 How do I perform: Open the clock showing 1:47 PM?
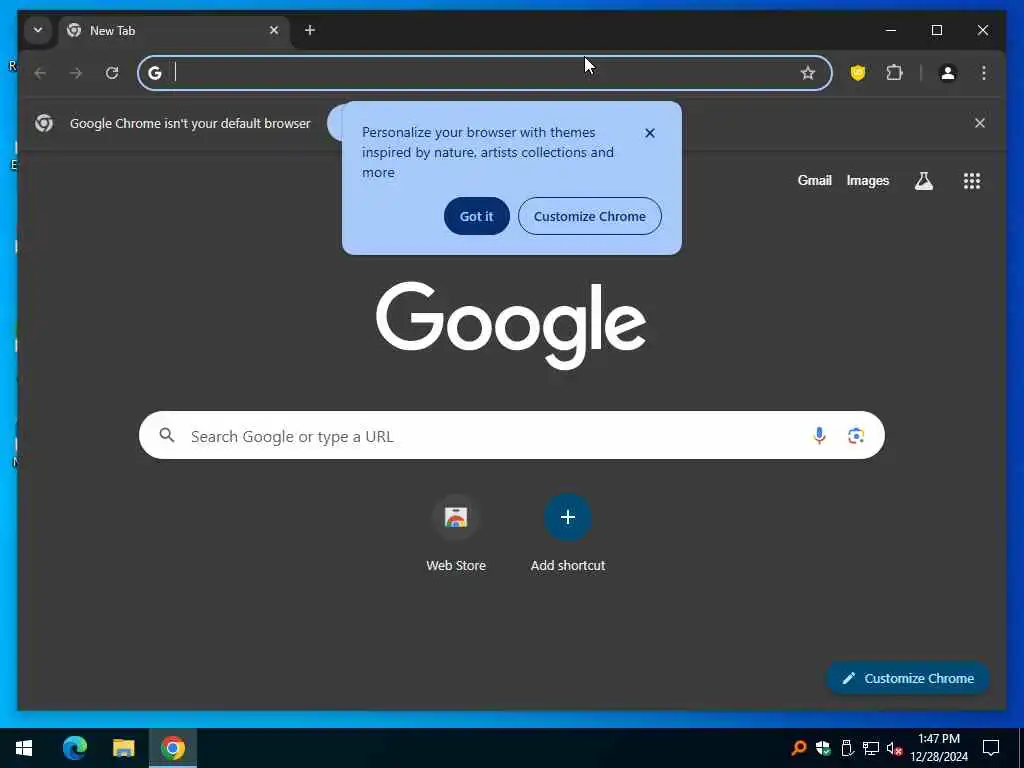click(939, 748)
